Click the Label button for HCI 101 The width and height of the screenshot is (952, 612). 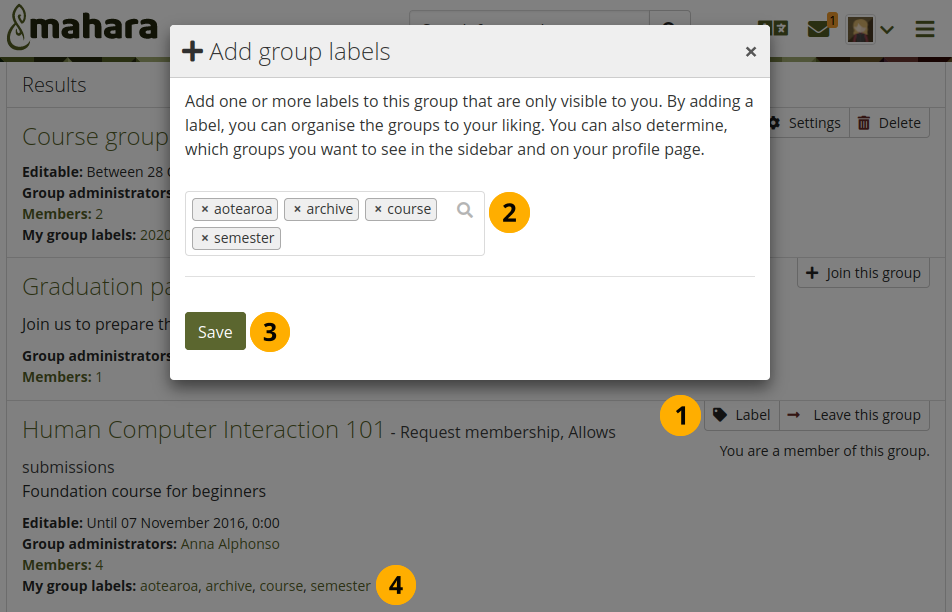[742, 415]
